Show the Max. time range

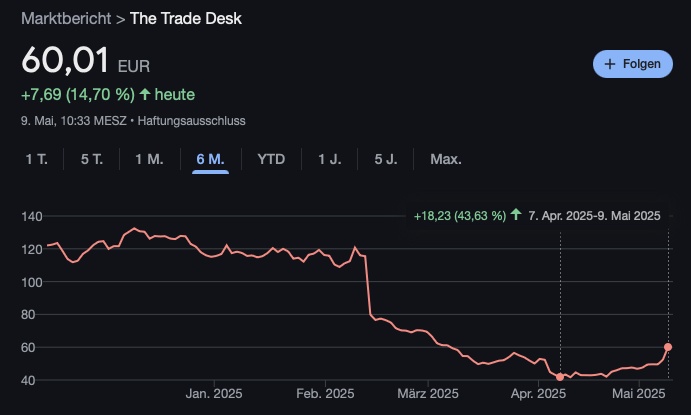click(446, 159)
